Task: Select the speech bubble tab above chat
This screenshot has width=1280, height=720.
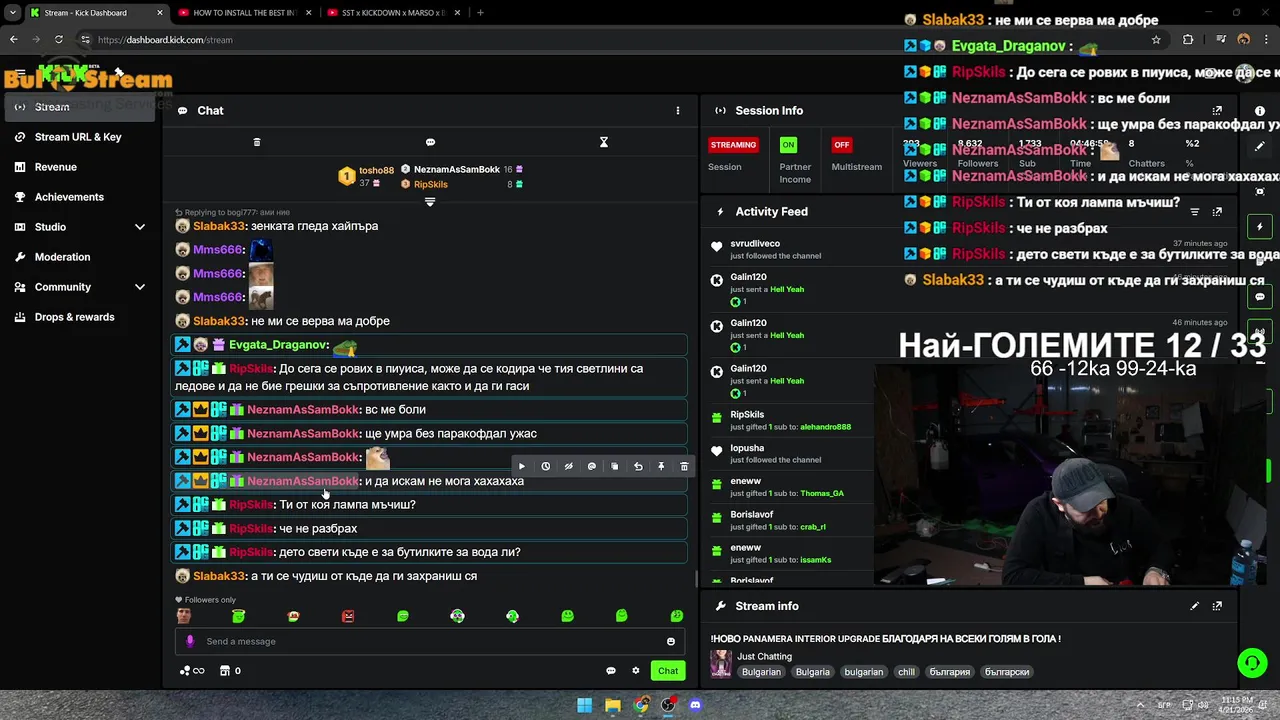Action: (x=430, y=142)
